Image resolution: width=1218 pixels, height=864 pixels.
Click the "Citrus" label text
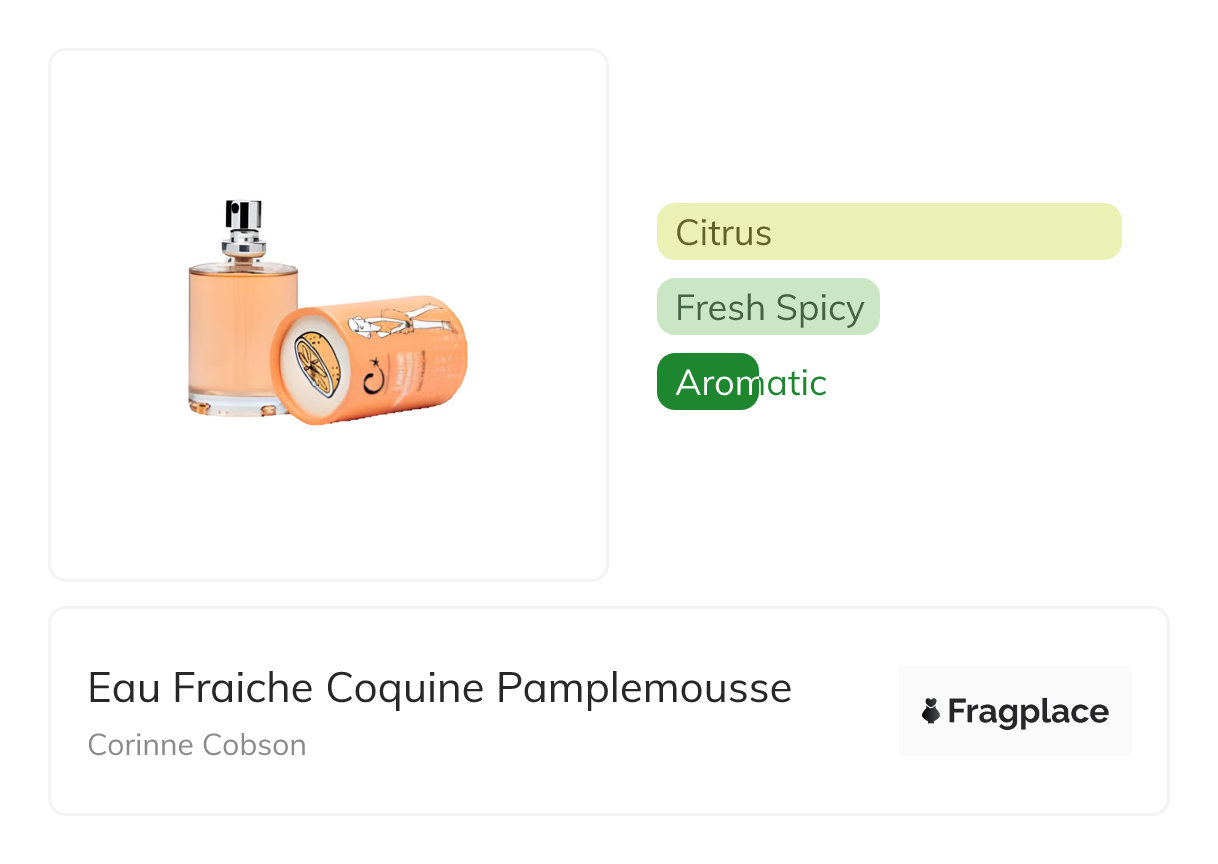click(x=723, y=233)
